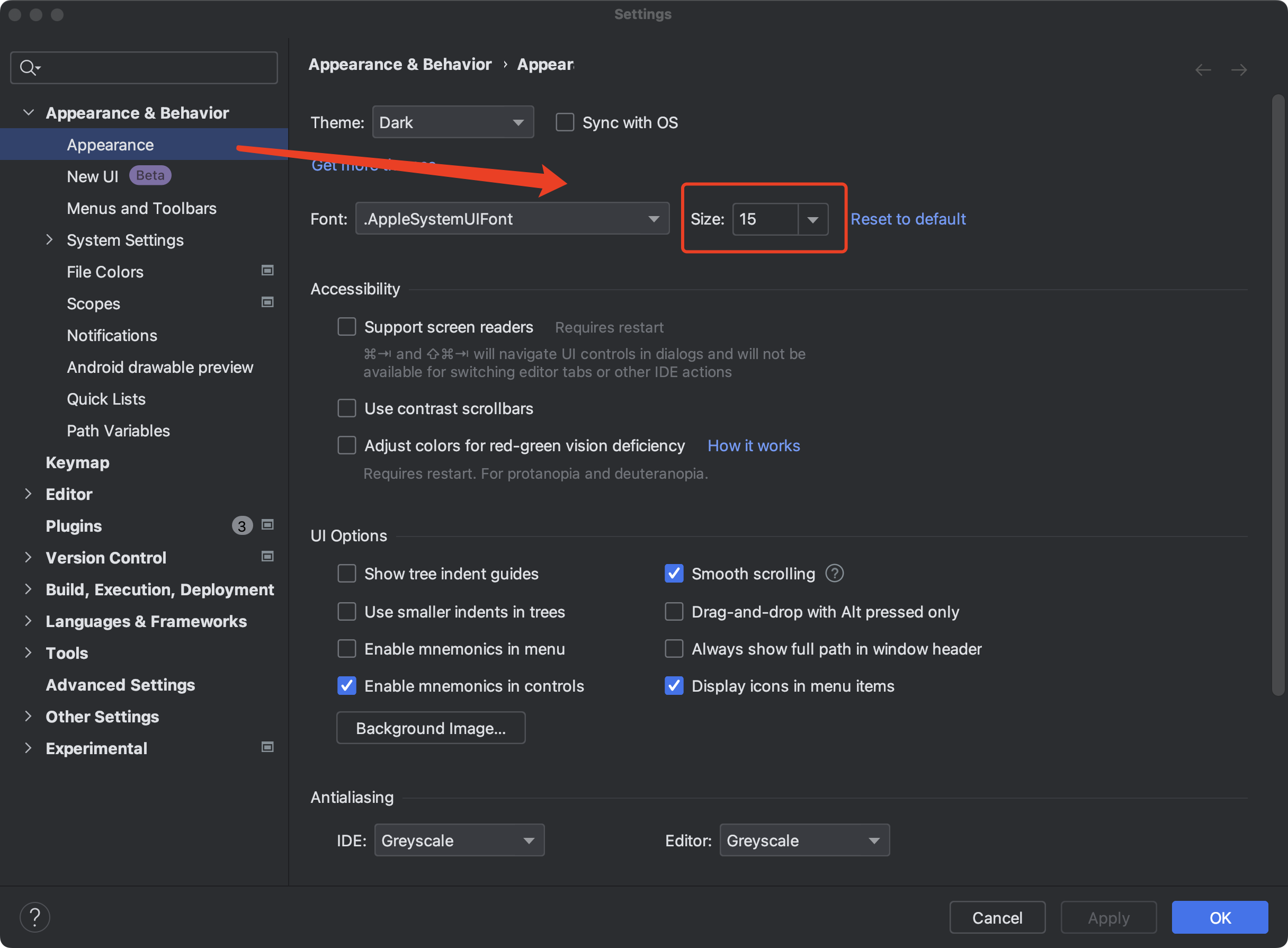Click the New UI Beta tag icon
This screenshot has height=948, width=1288.
coord(152,175)
